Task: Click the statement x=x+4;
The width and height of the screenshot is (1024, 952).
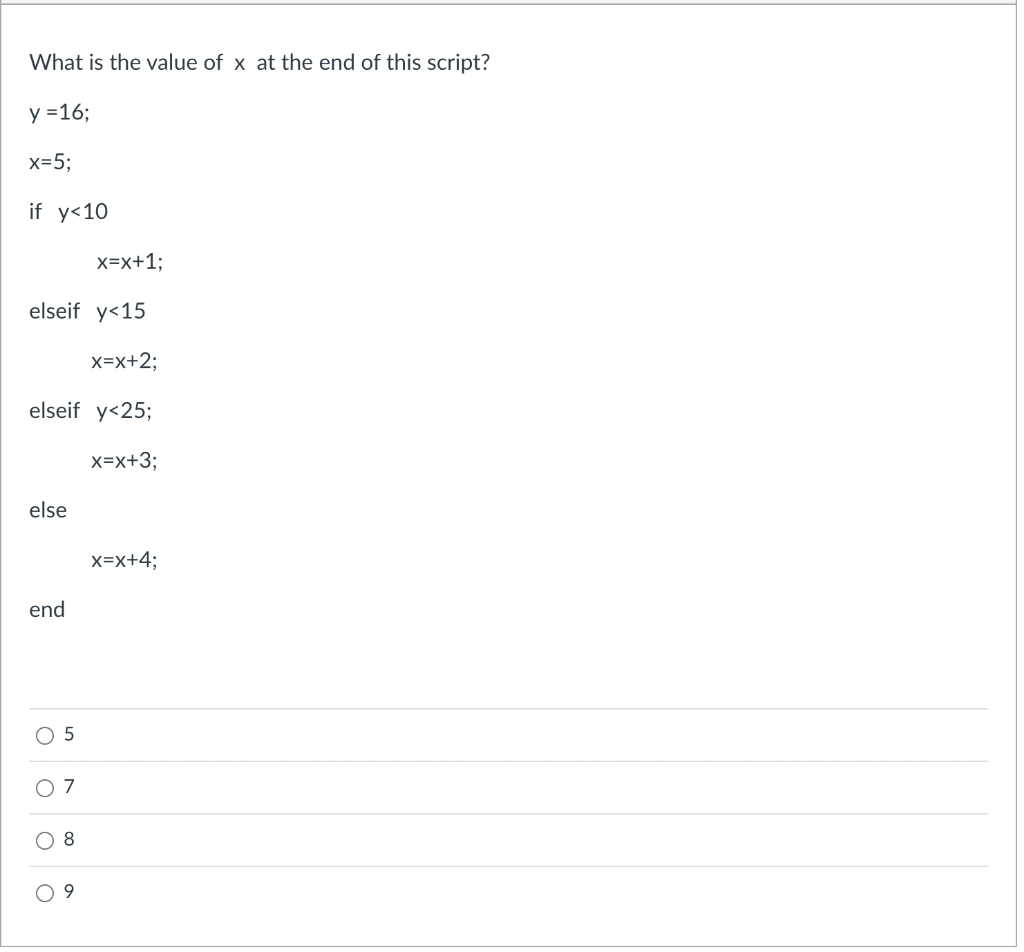Action: [125, 560]
